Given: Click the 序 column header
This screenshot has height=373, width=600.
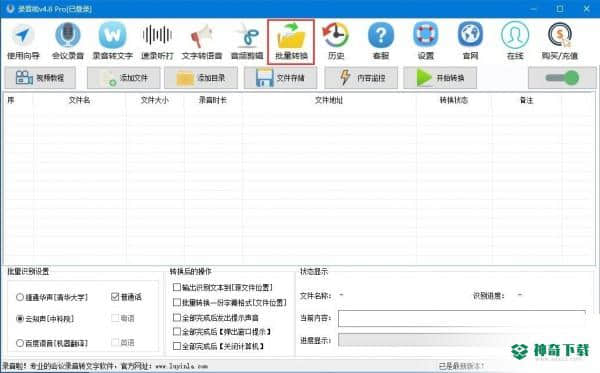Looking at the screenshot, I should [18, 100].
